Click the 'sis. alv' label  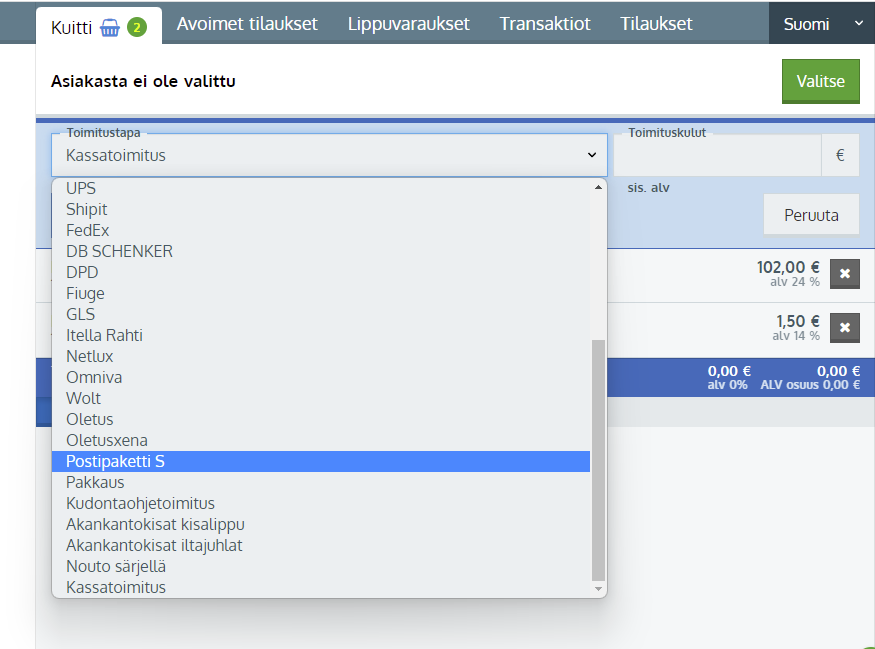click(648, 188)
